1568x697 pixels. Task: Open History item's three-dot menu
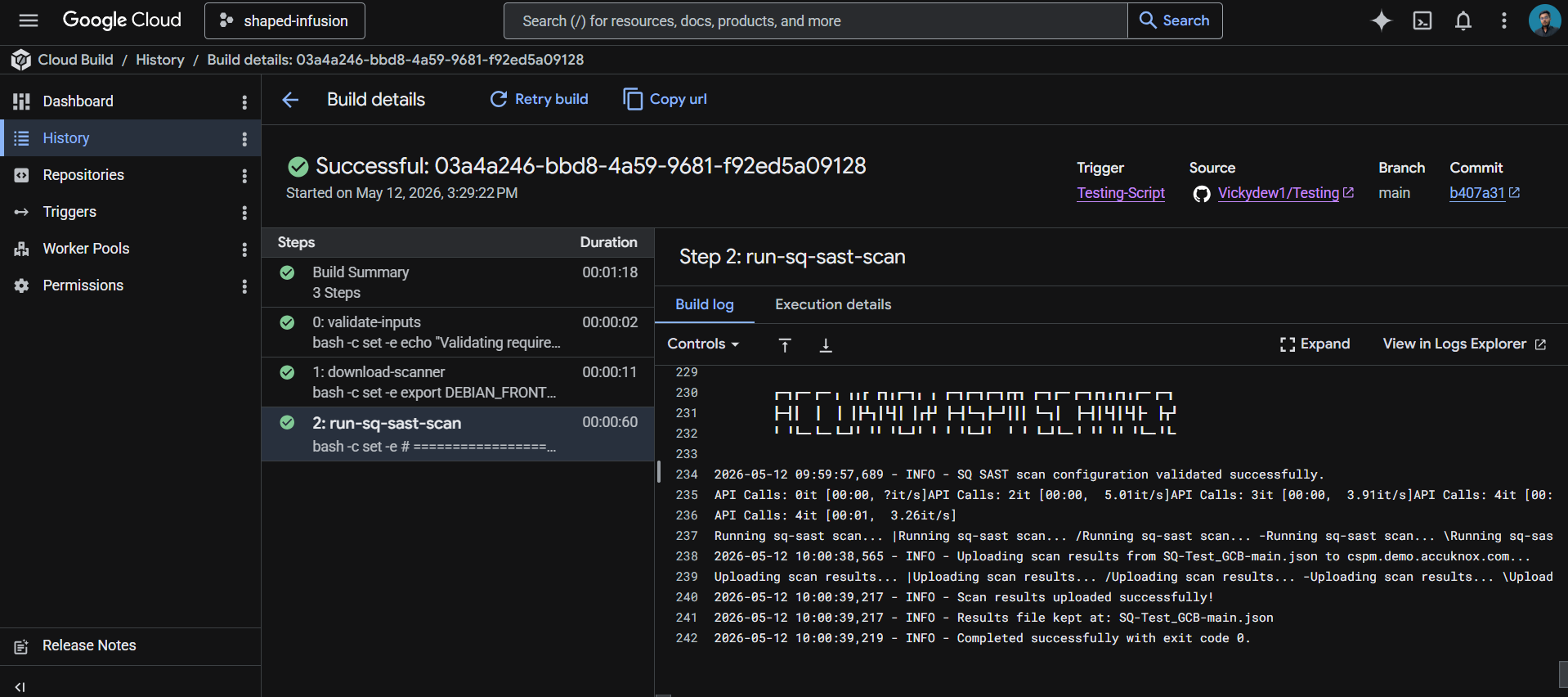[244, 138]
